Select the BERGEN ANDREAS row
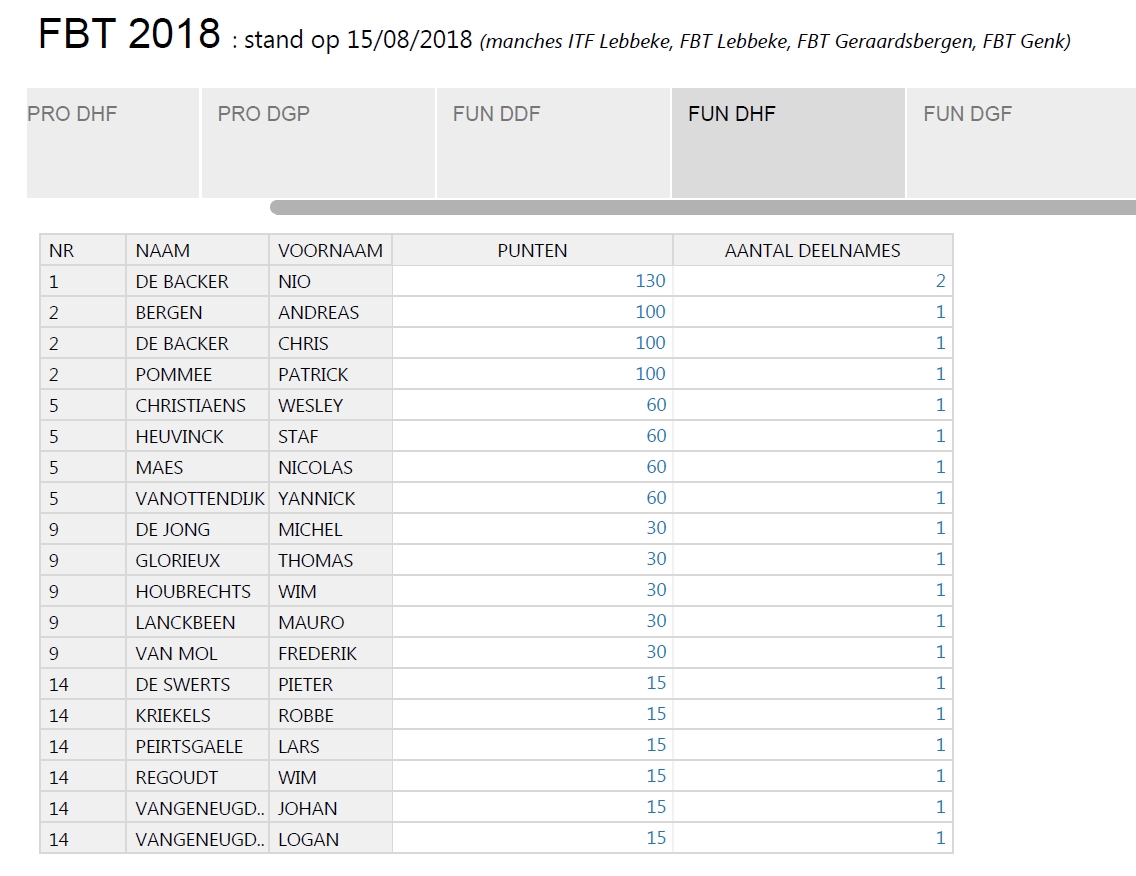The image size is (1136, 876). (x=496, y=312)
